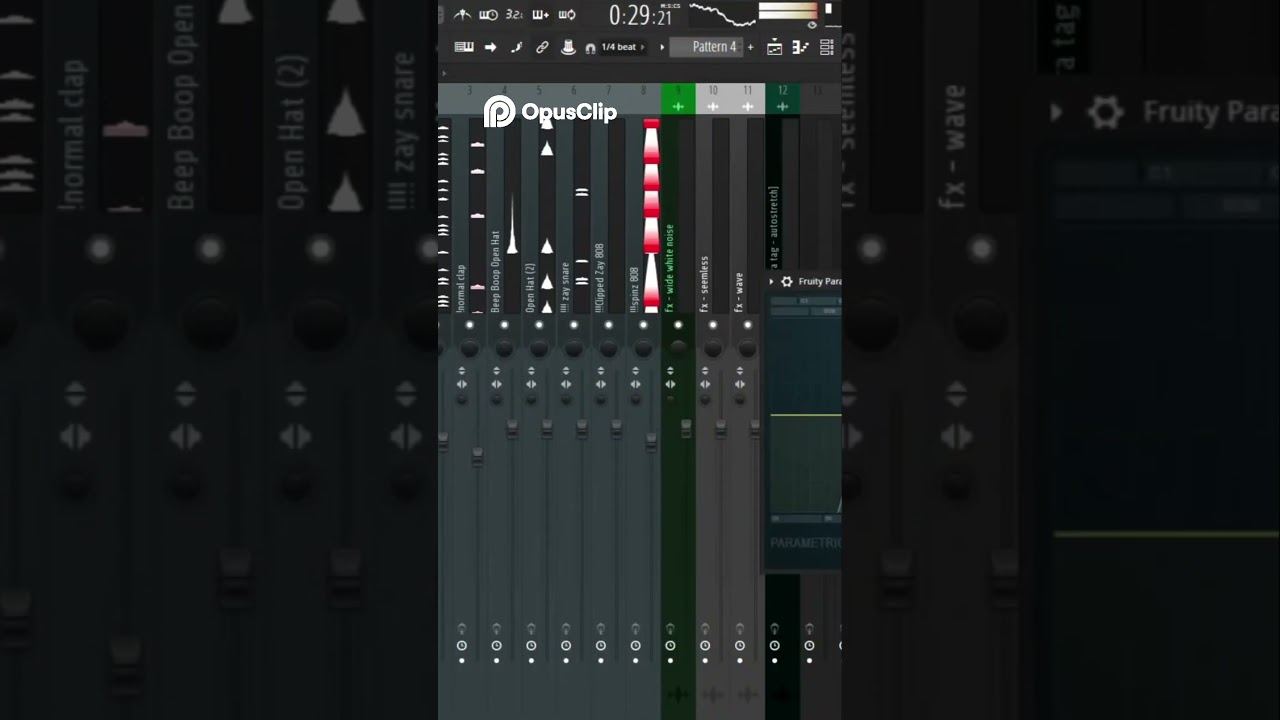
Task: Open the piano roll view icon
Action: coord(800,47)
